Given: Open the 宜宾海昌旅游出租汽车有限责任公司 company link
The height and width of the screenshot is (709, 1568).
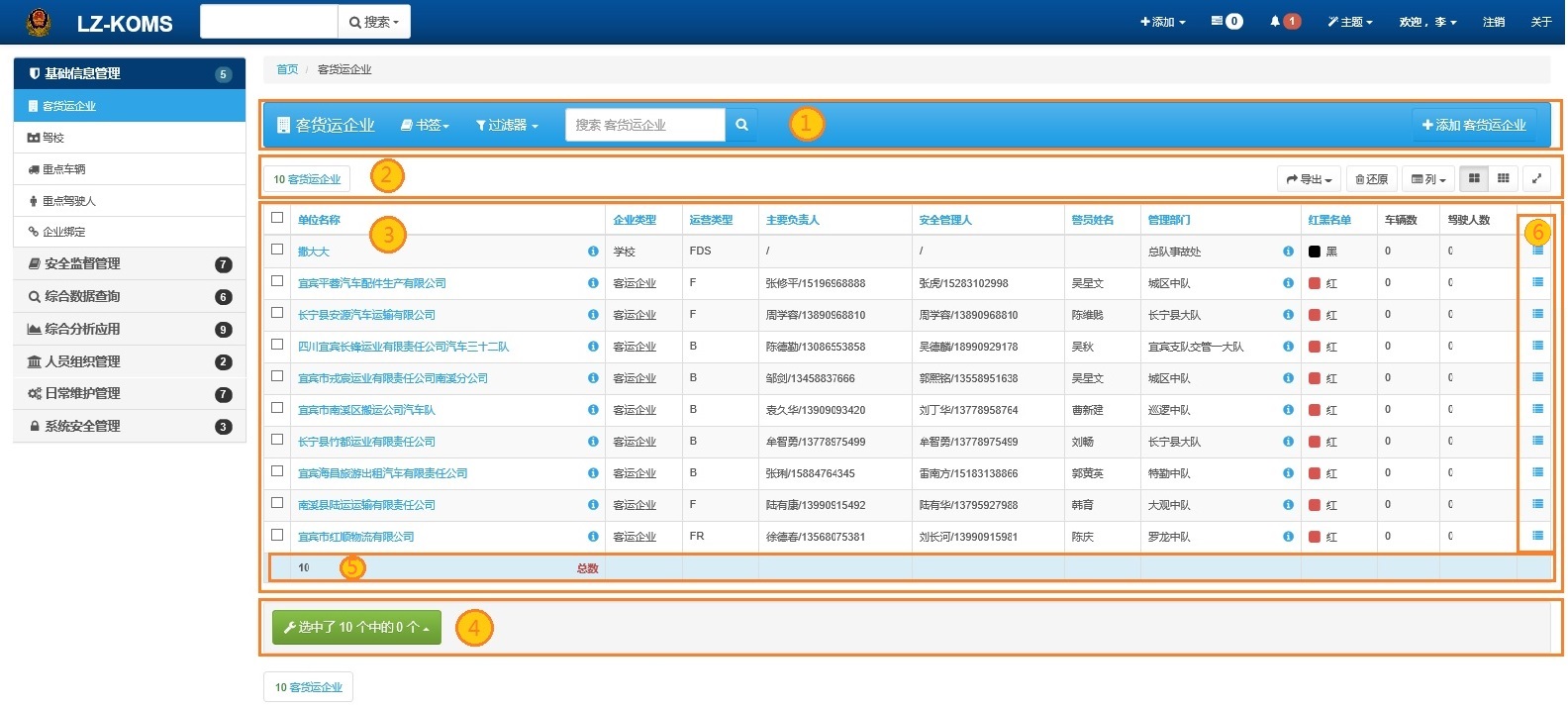Looking at the screenshot, I should pos(382,473).
